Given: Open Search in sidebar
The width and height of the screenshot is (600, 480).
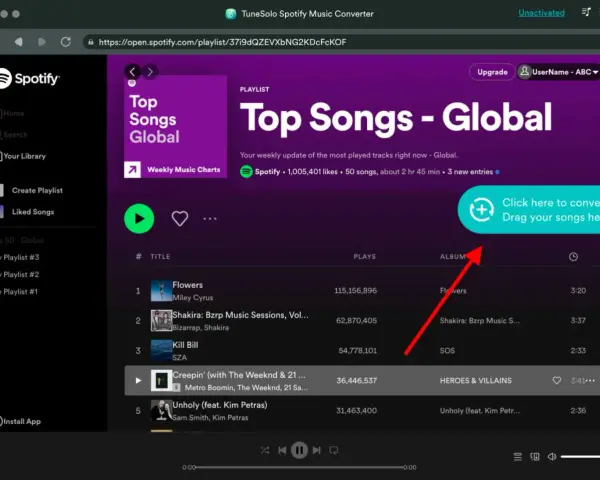Looking at the screenshot, I should click(14, 135).
